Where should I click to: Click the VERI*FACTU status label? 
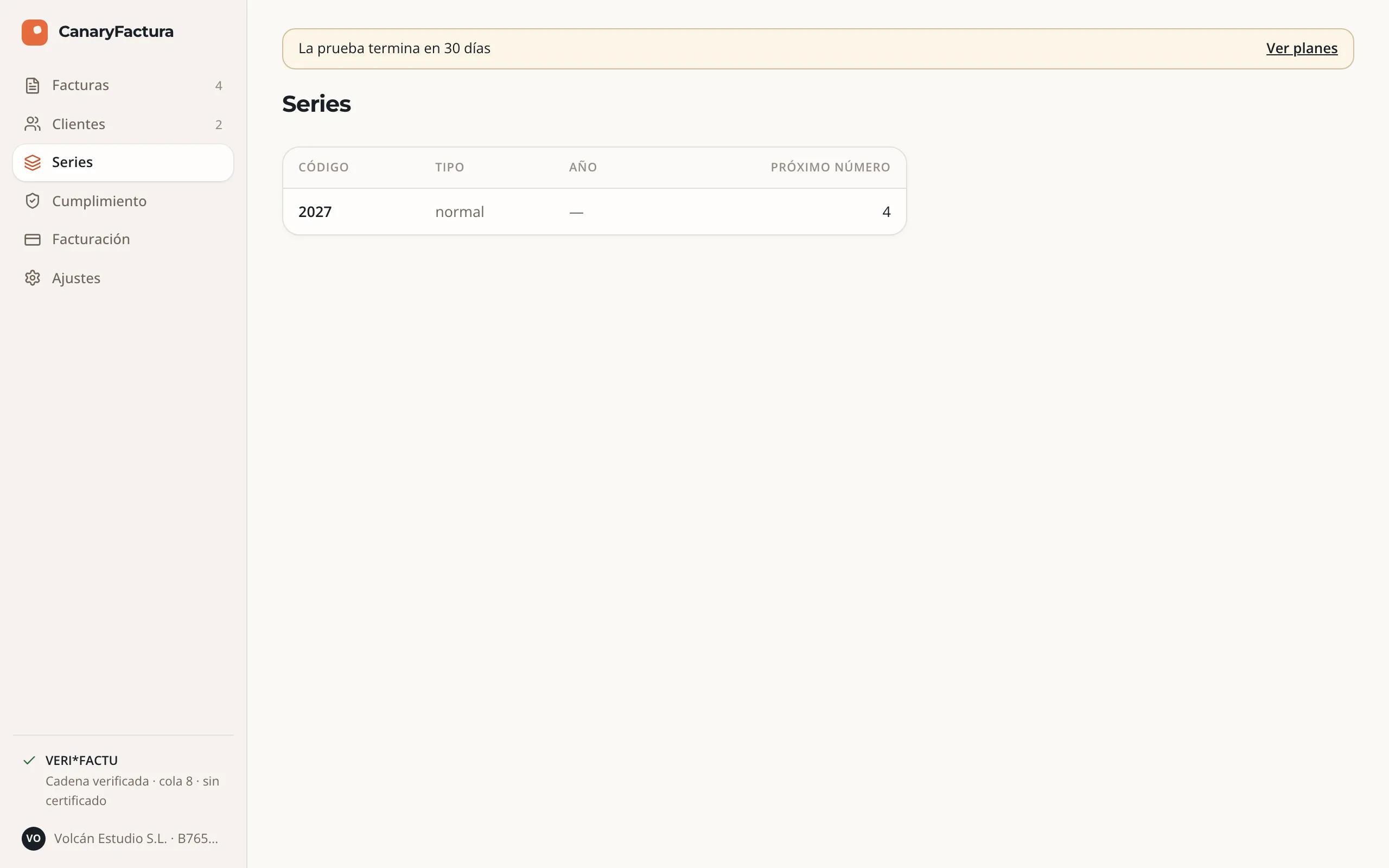pos(81,760)
